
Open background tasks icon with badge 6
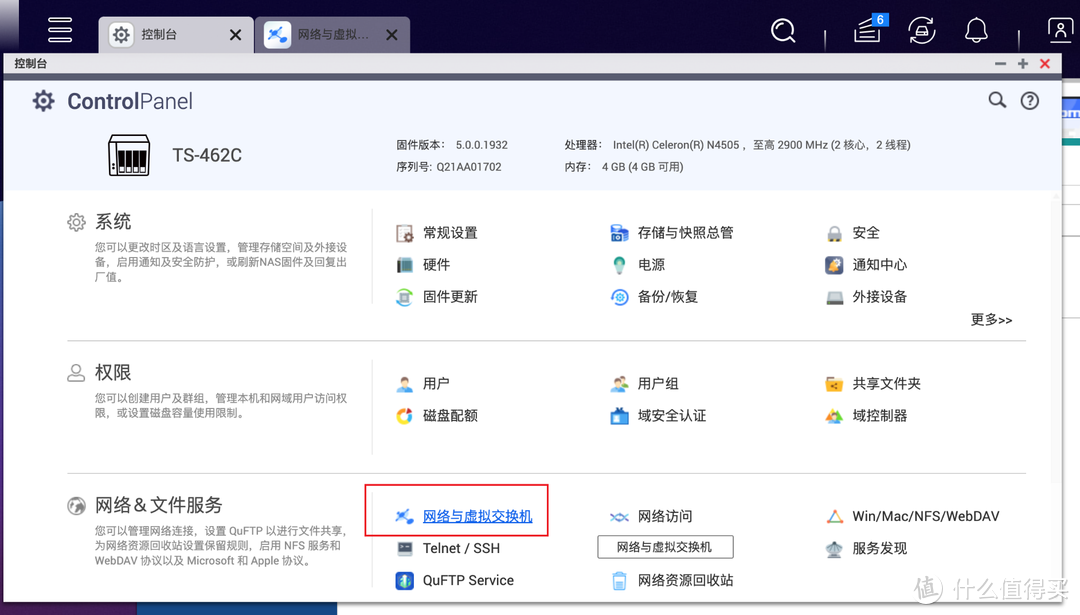868,31
